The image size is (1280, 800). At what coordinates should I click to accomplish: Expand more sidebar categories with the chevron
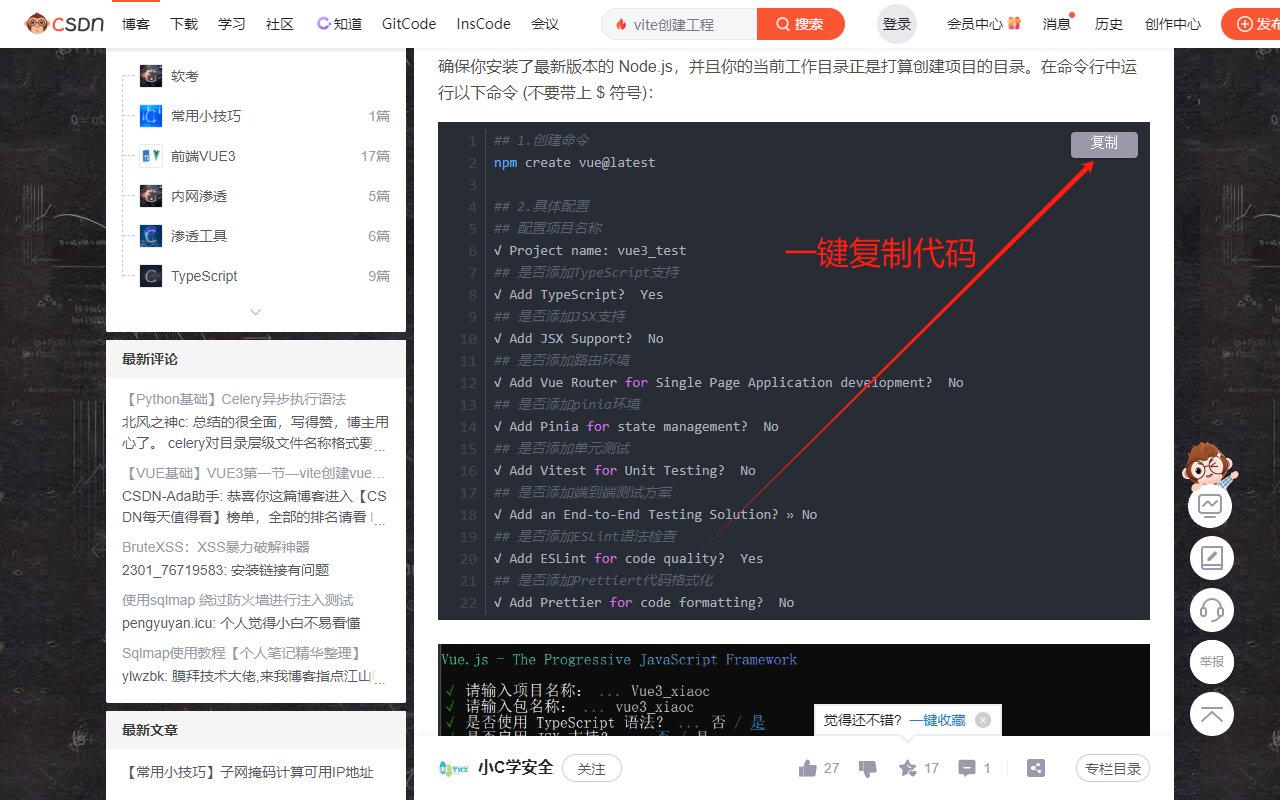255,312
